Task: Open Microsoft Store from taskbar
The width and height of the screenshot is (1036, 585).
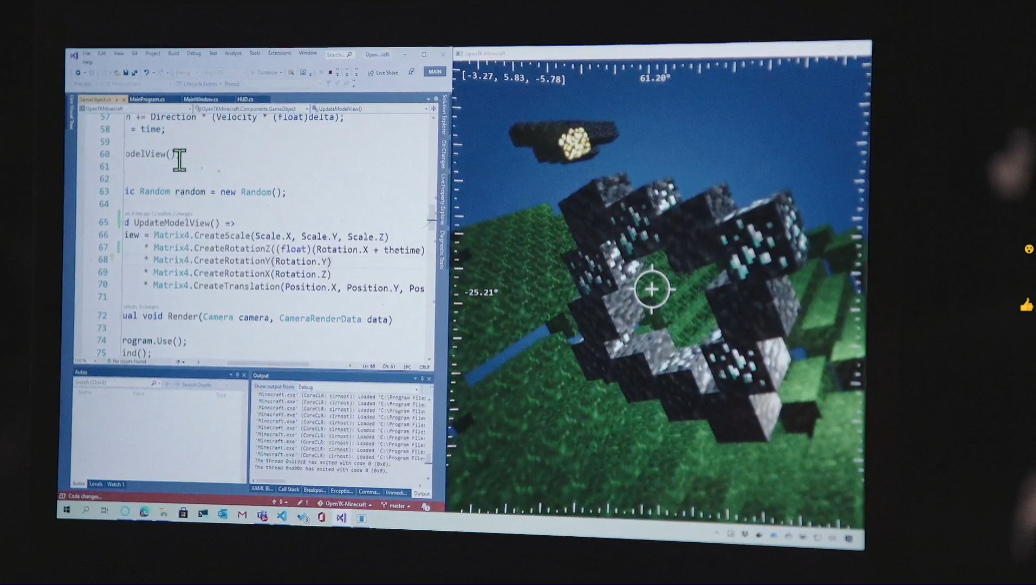Action: pos(183,514)
